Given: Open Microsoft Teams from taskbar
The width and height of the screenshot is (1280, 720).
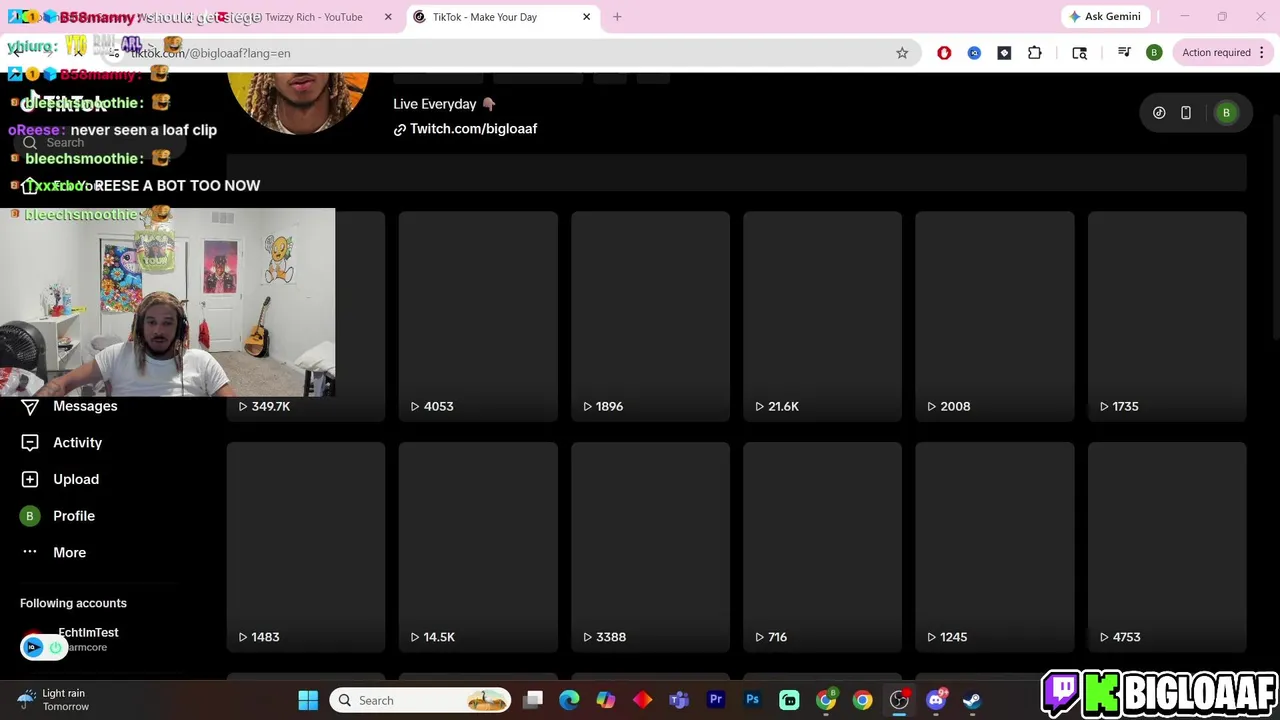Looking at the screenshot, I should (x=679, y=700).
